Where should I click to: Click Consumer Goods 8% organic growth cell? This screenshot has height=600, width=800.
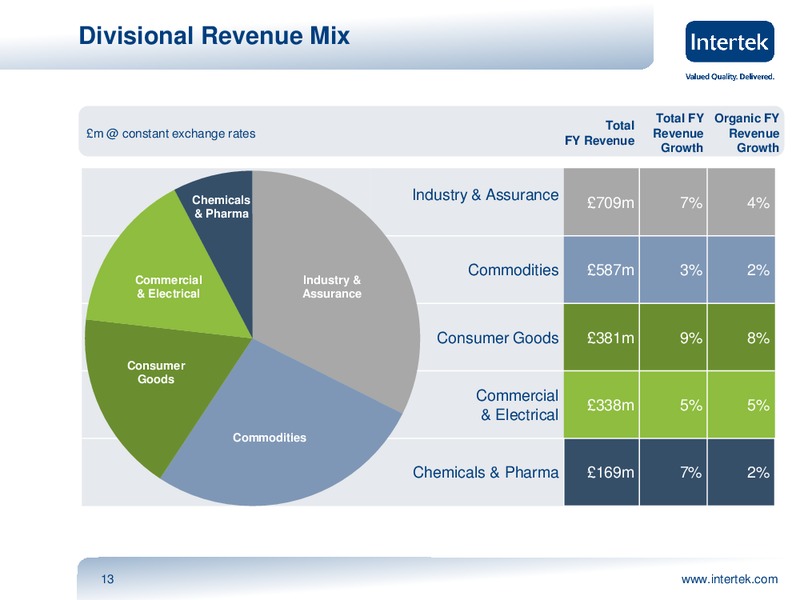(x=741, y=338)
